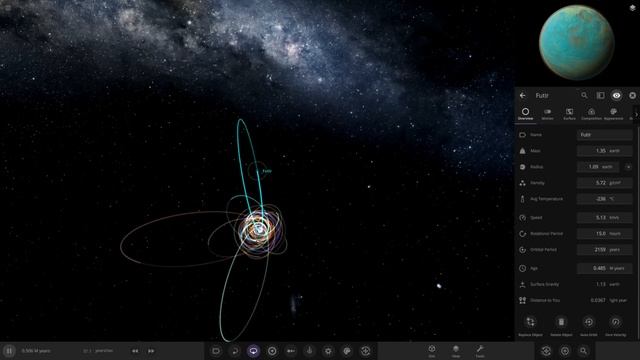Viewport: 640px width, 360px height.
Task: Click the highlighted orbit mode icon
Action: 253,351
